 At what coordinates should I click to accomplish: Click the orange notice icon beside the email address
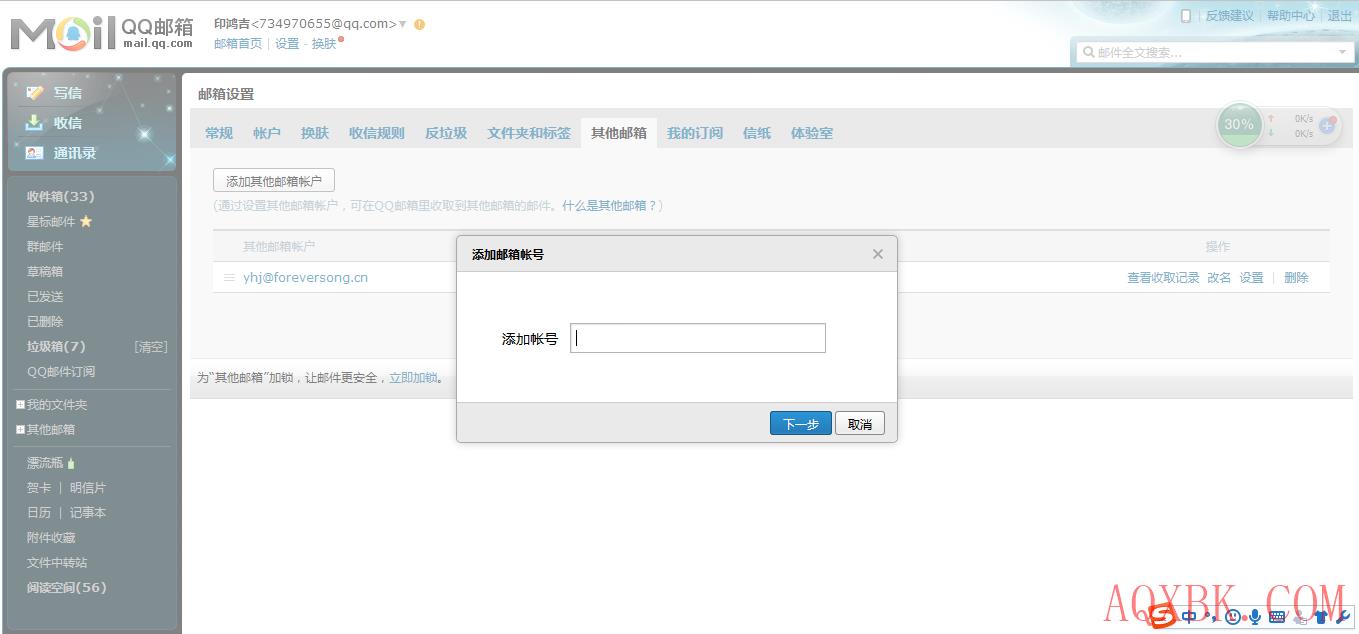pos(419,24)
